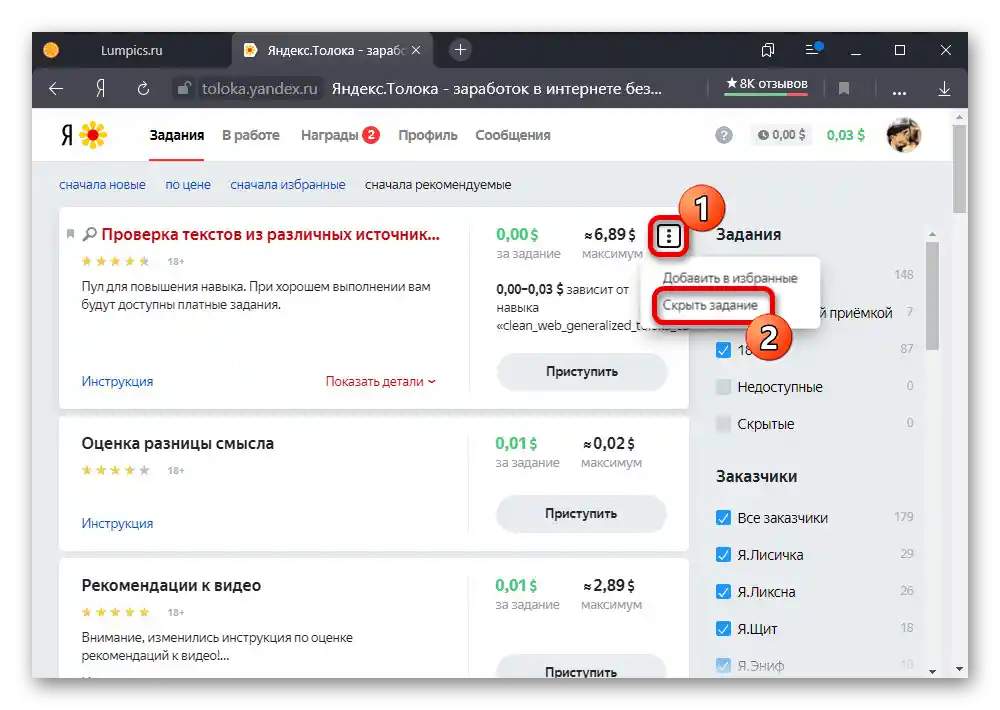
Task: Open Yandex home via the Я toolbar icon
Action: tap(100, 89)
